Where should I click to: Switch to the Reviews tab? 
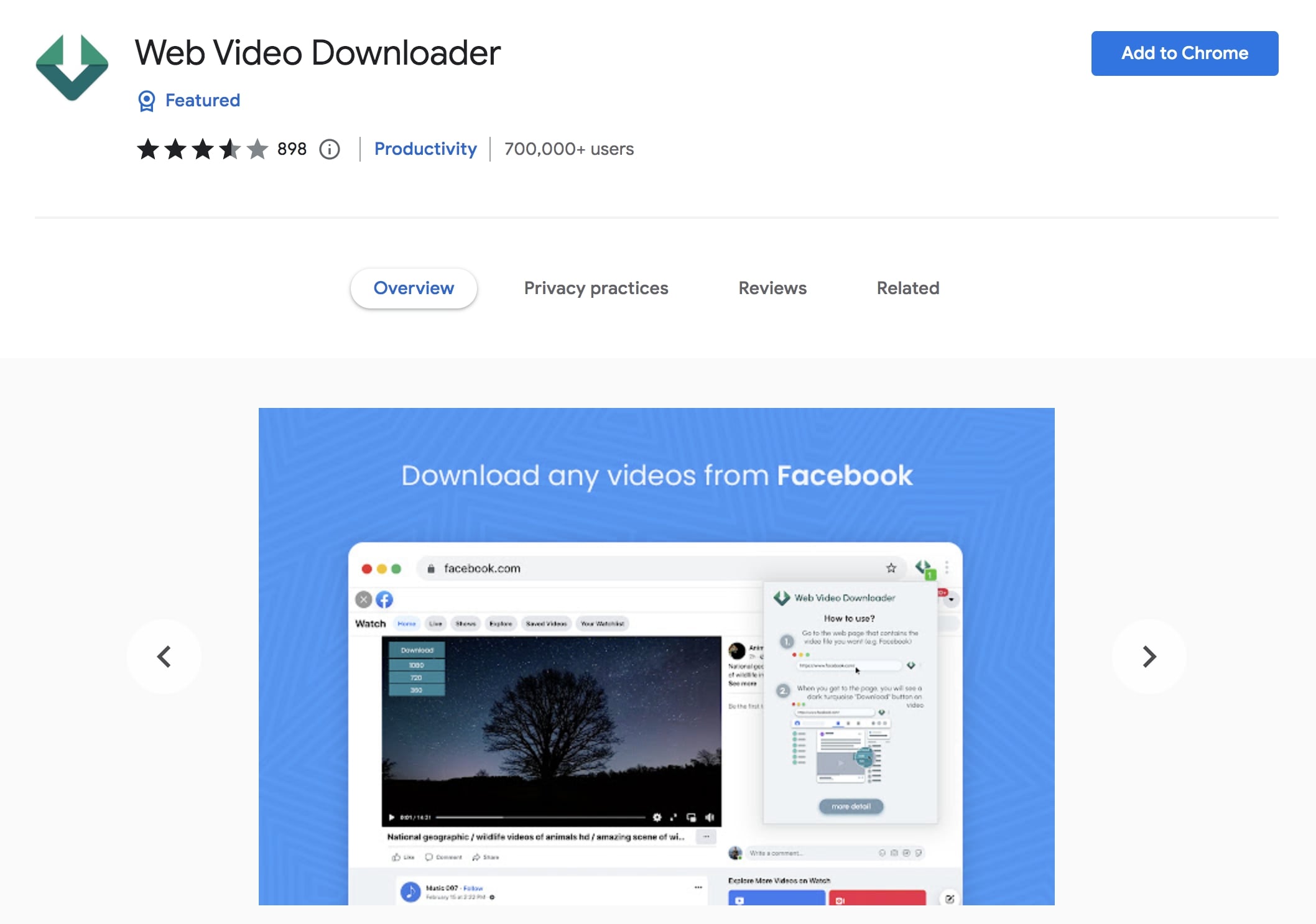point(772,288)
